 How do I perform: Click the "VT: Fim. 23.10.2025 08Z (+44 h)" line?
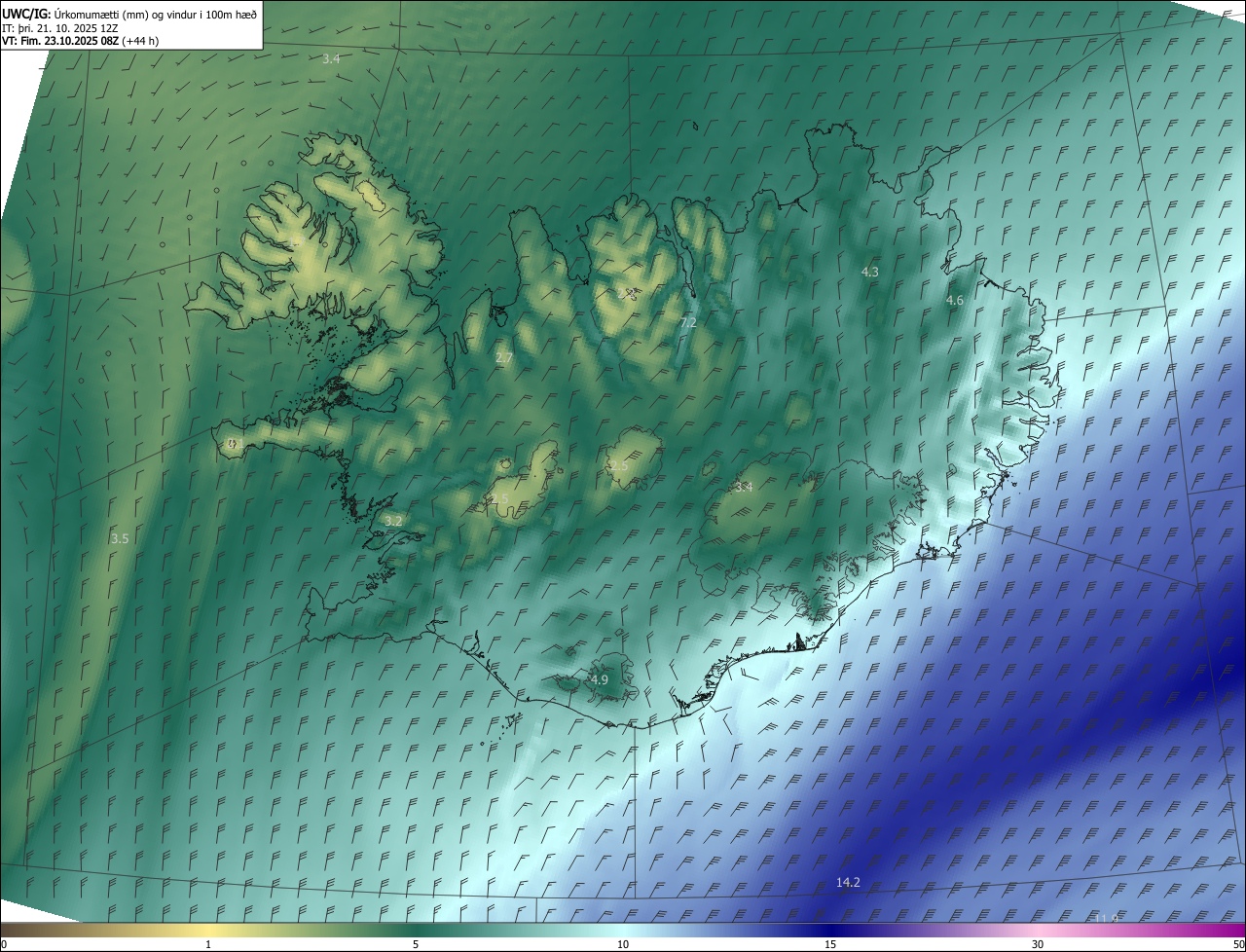click(x=81, y=41)
